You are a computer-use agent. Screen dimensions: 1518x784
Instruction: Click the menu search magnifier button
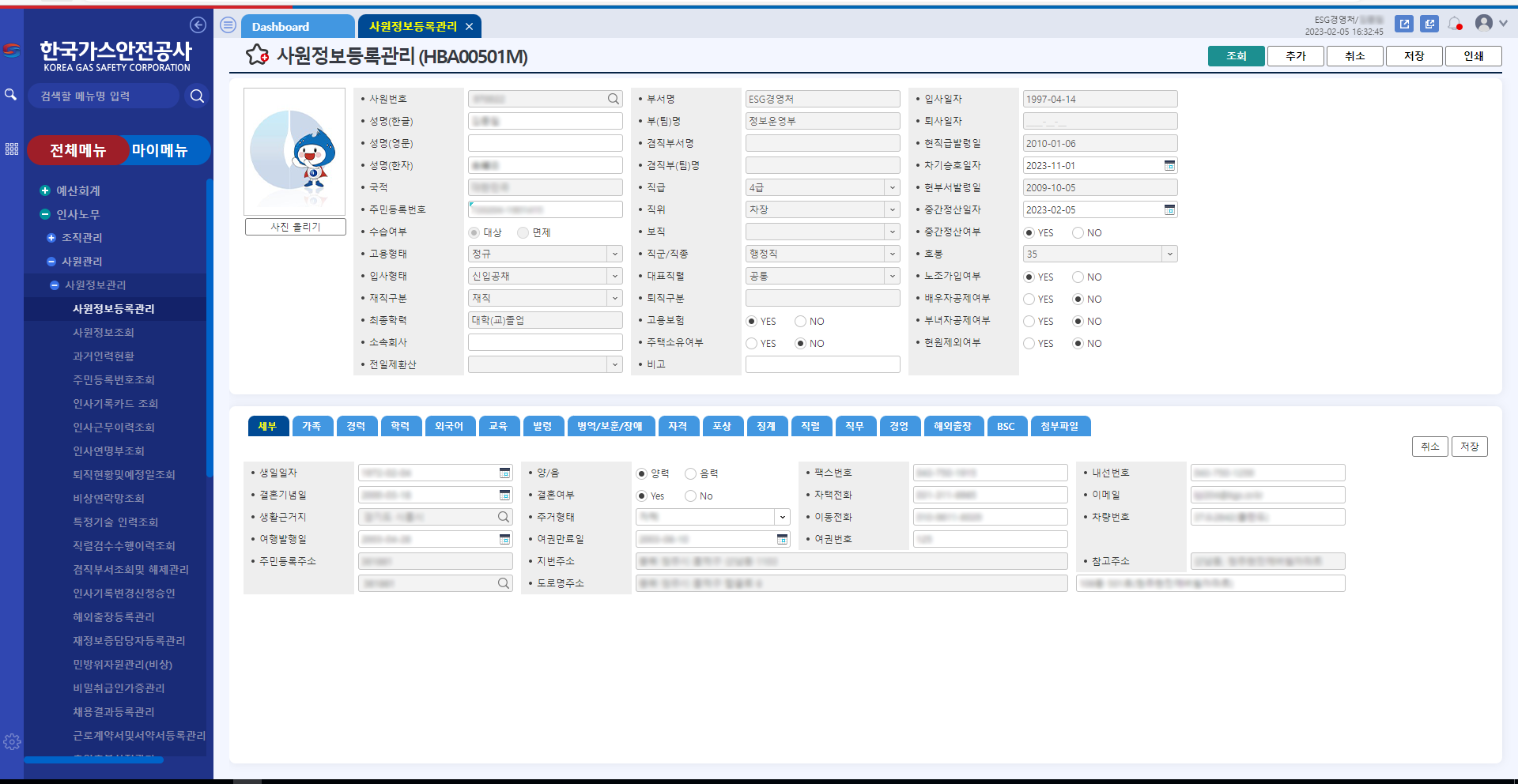tap(197, 96)
